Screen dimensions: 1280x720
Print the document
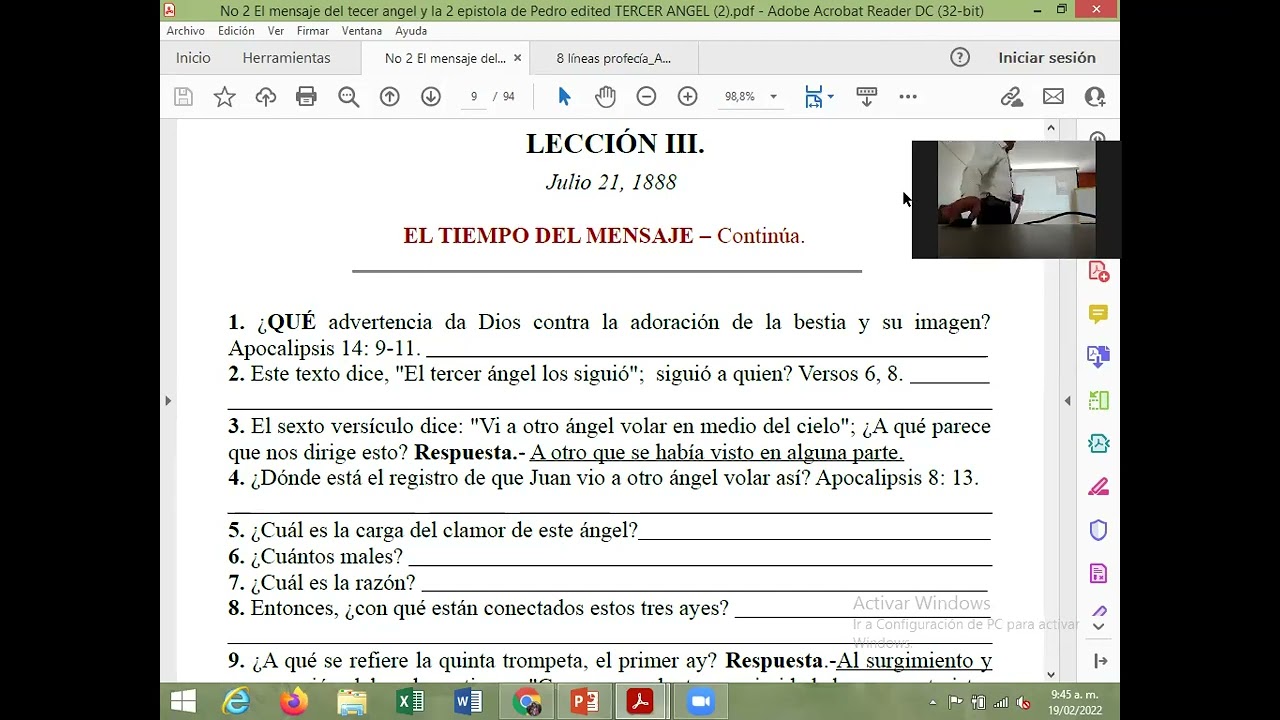(x=307, y=97)
